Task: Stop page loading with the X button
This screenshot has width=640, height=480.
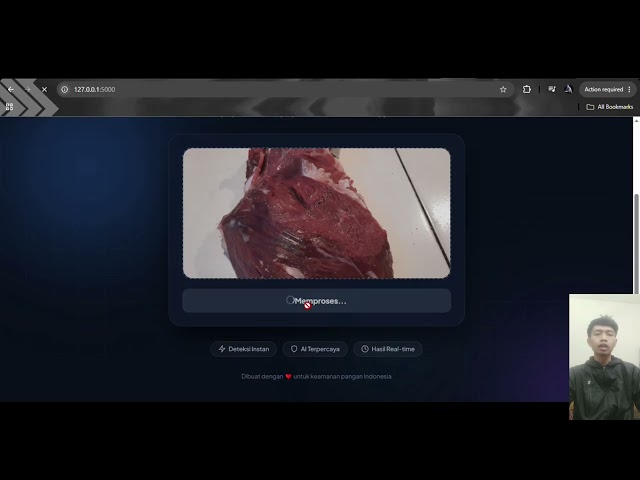Action: (x=44, y=89)
